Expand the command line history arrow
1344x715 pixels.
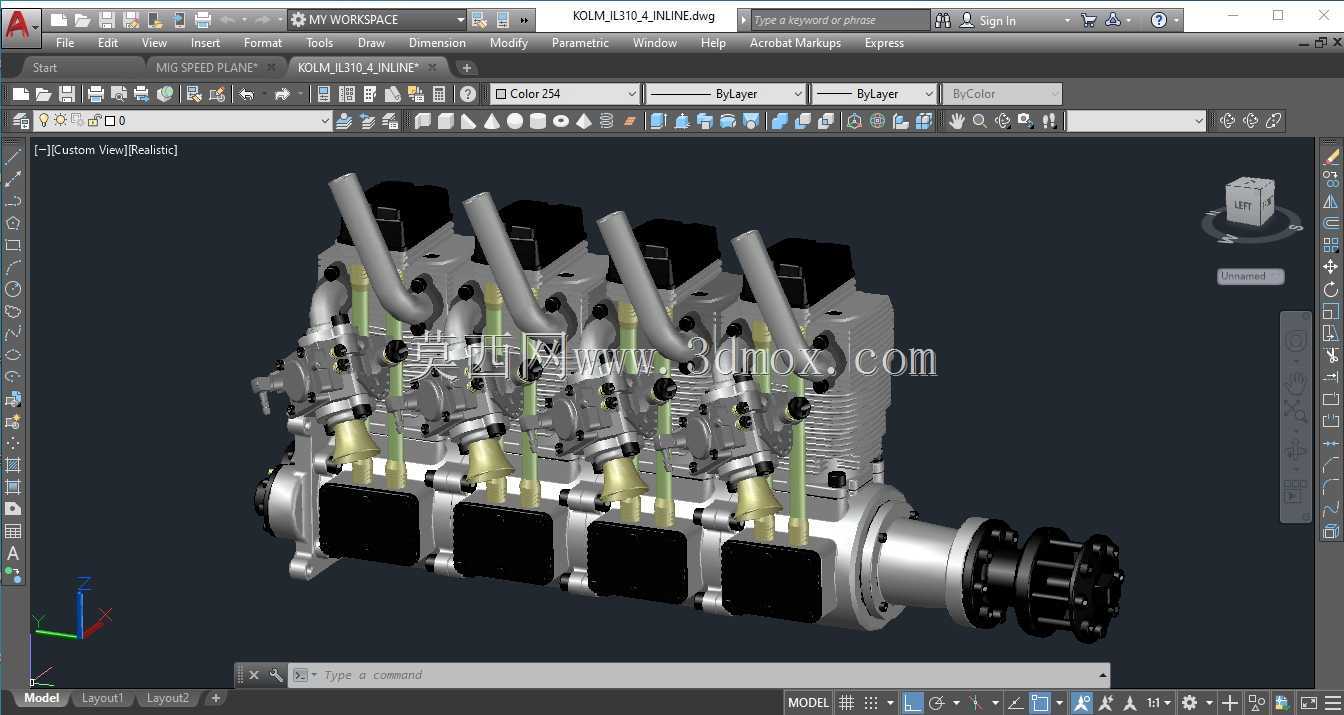1102,675
